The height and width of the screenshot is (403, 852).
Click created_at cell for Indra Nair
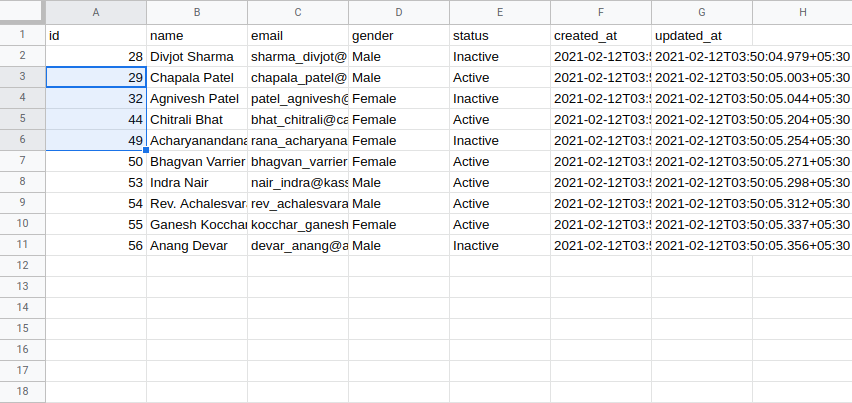tap(601, 182)
